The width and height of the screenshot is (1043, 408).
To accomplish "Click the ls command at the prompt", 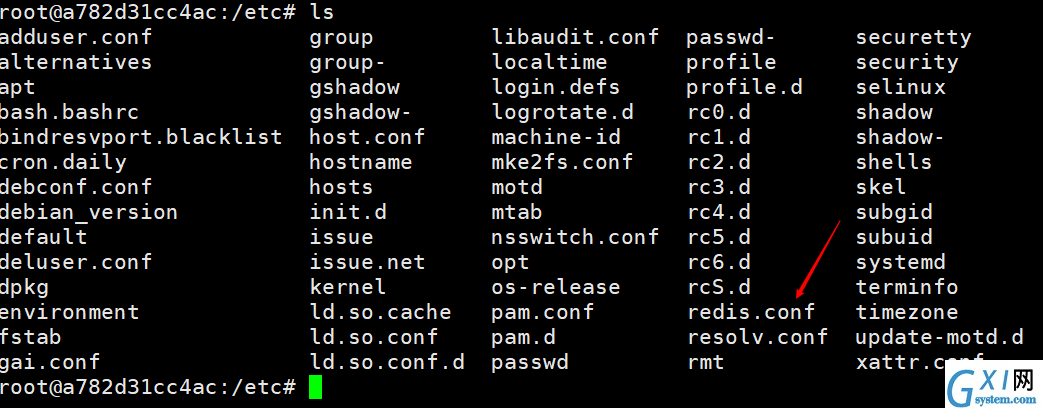I will pos(321,12).
